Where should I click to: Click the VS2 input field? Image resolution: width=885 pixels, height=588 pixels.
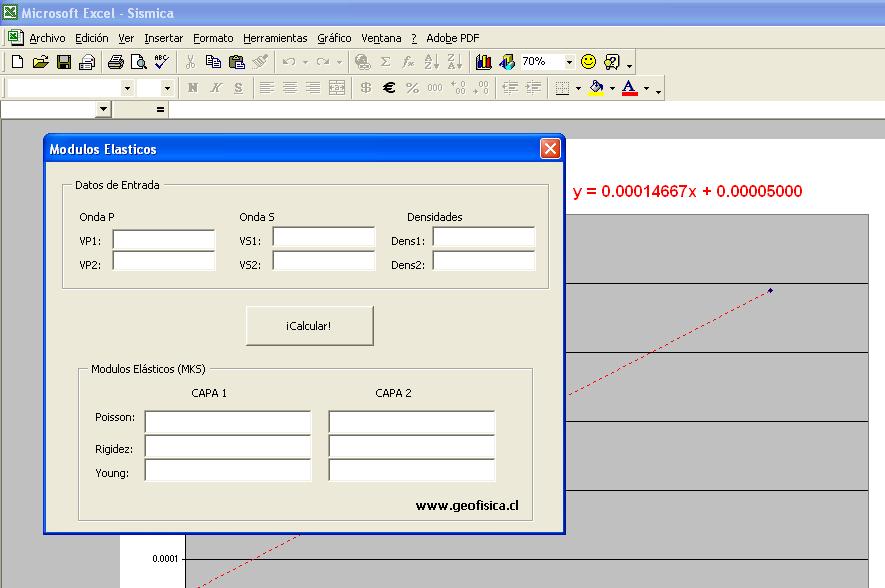(323, 261)
